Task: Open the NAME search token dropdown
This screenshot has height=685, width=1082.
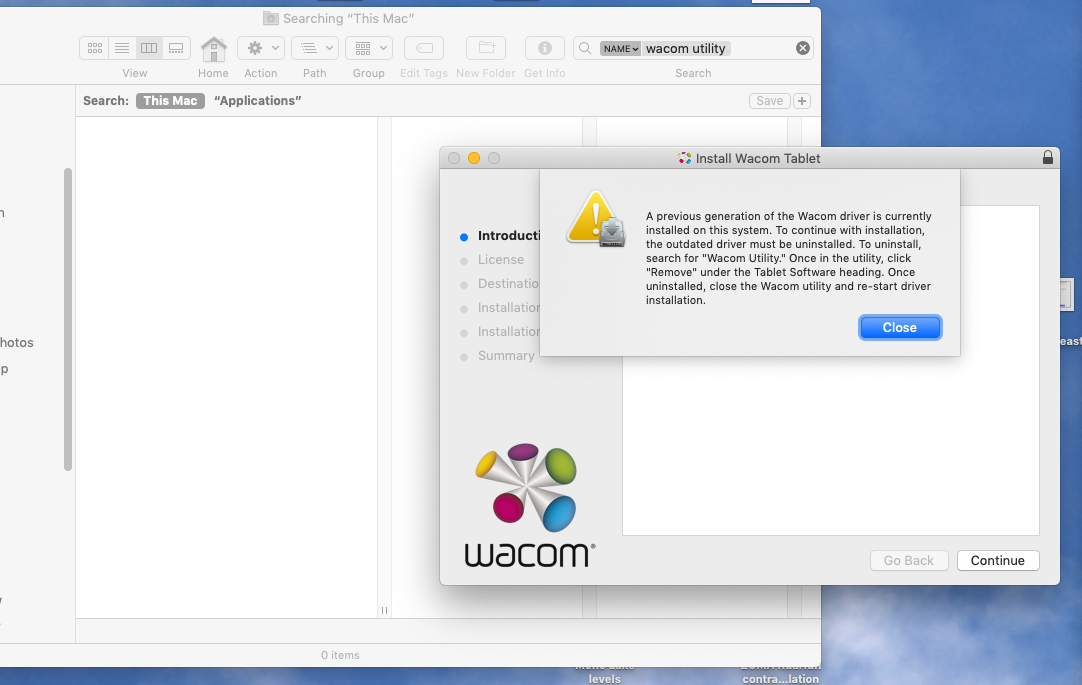Action: pyautogui.click(x=620, y=48)
